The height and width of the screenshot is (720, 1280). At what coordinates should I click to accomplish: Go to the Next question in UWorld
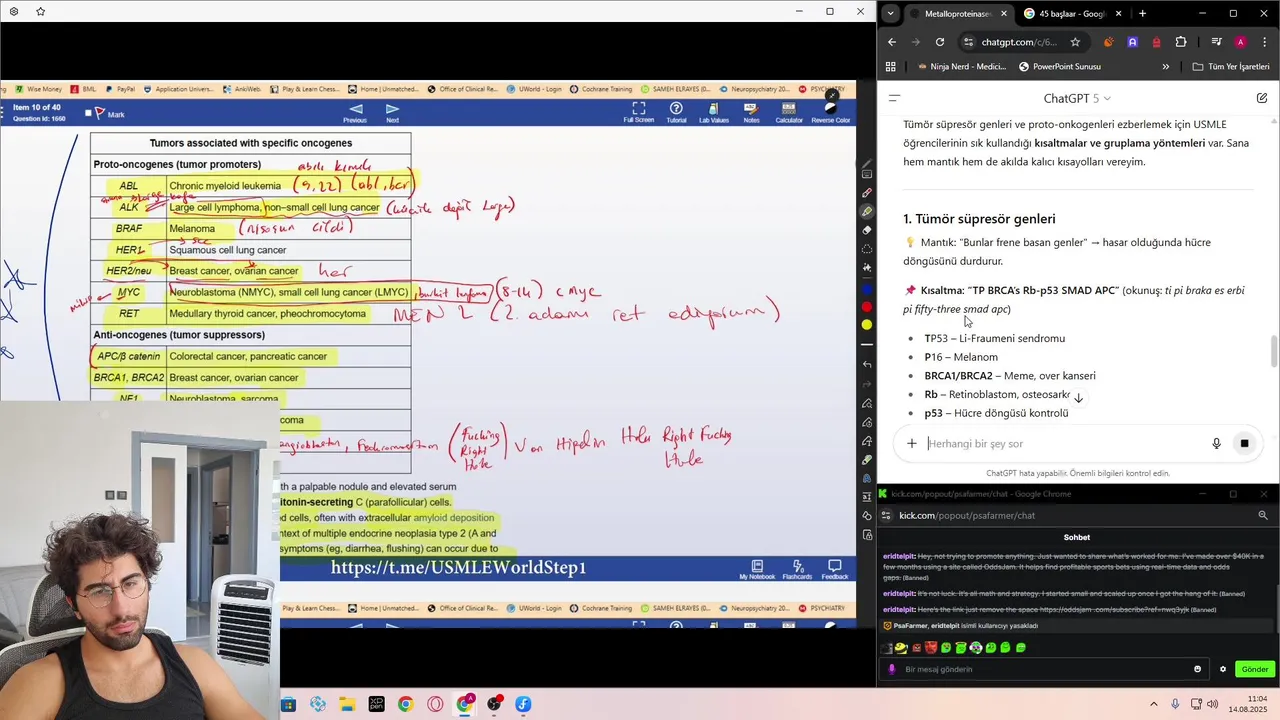392,113
